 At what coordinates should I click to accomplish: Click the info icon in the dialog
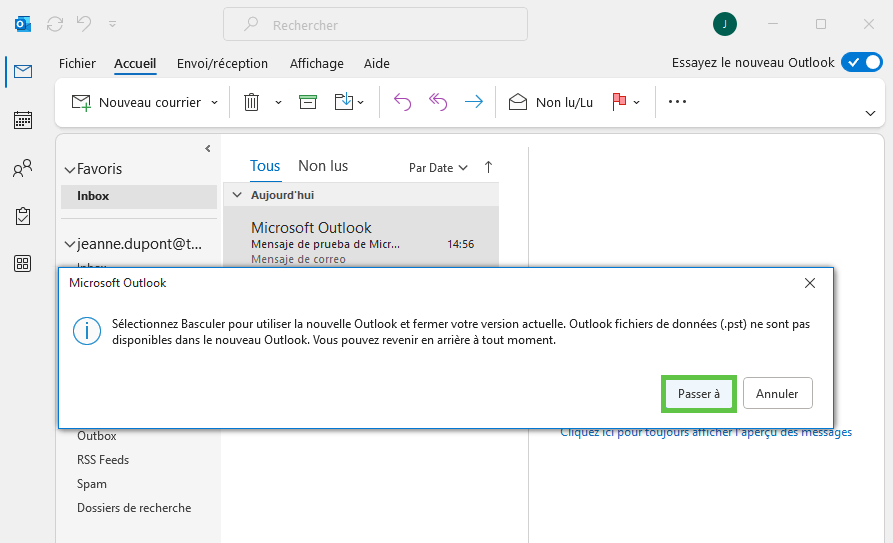(87, 331)
